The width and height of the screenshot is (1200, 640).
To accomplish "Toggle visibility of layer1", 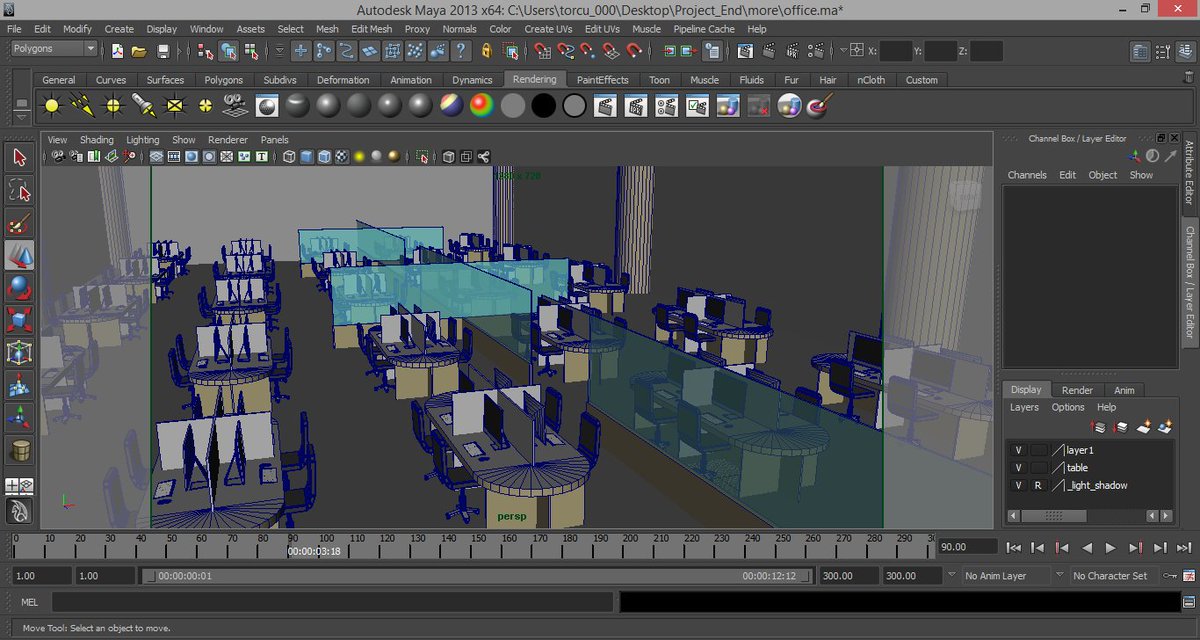I will (x=1018, y=450).
